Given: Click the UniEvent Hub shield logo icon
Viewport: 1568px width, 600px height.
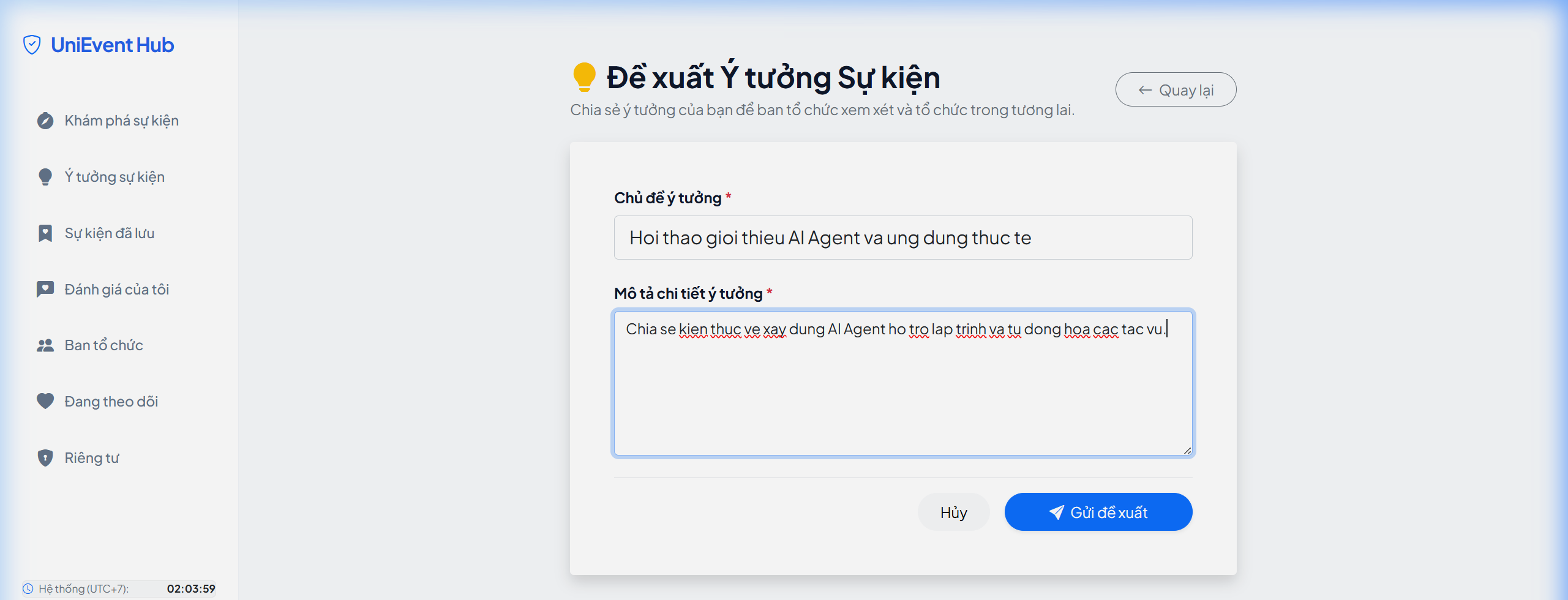Looking at the screenshot, I should point(32,45).
